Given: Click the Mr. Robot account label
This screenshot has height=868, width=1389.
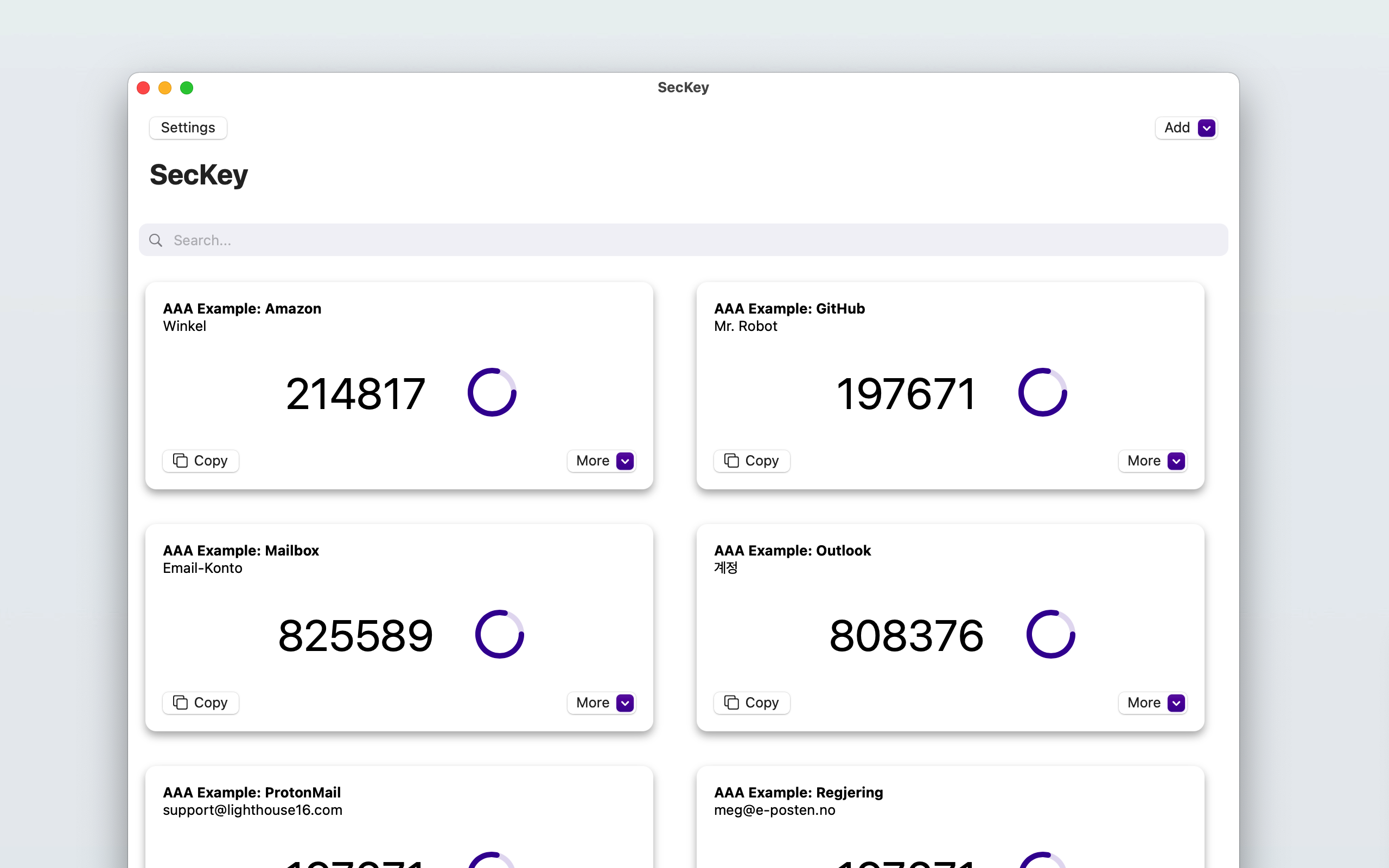Looking at the screenshot, I should point(746,326).
